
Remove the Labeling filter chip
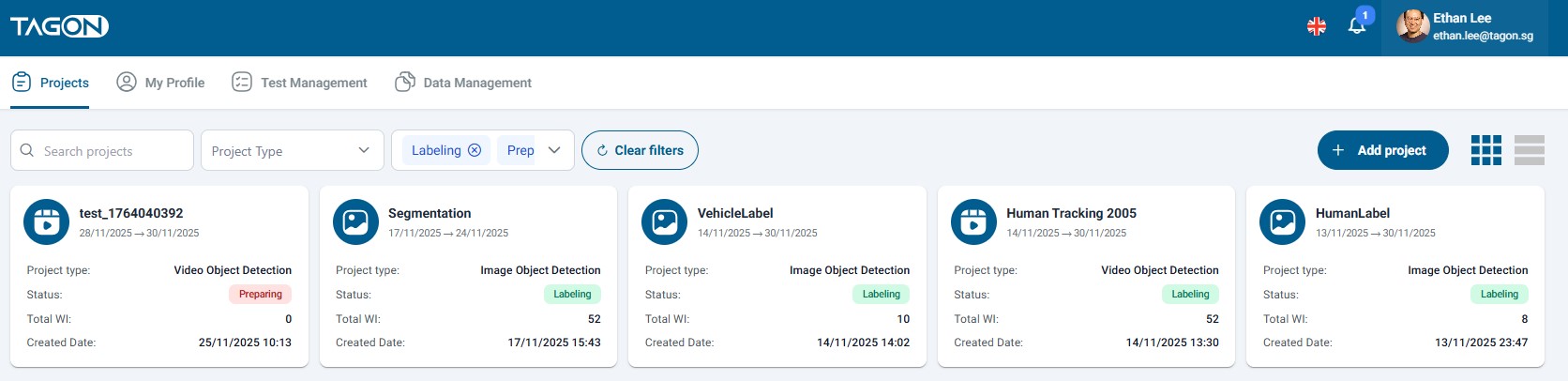475,150
